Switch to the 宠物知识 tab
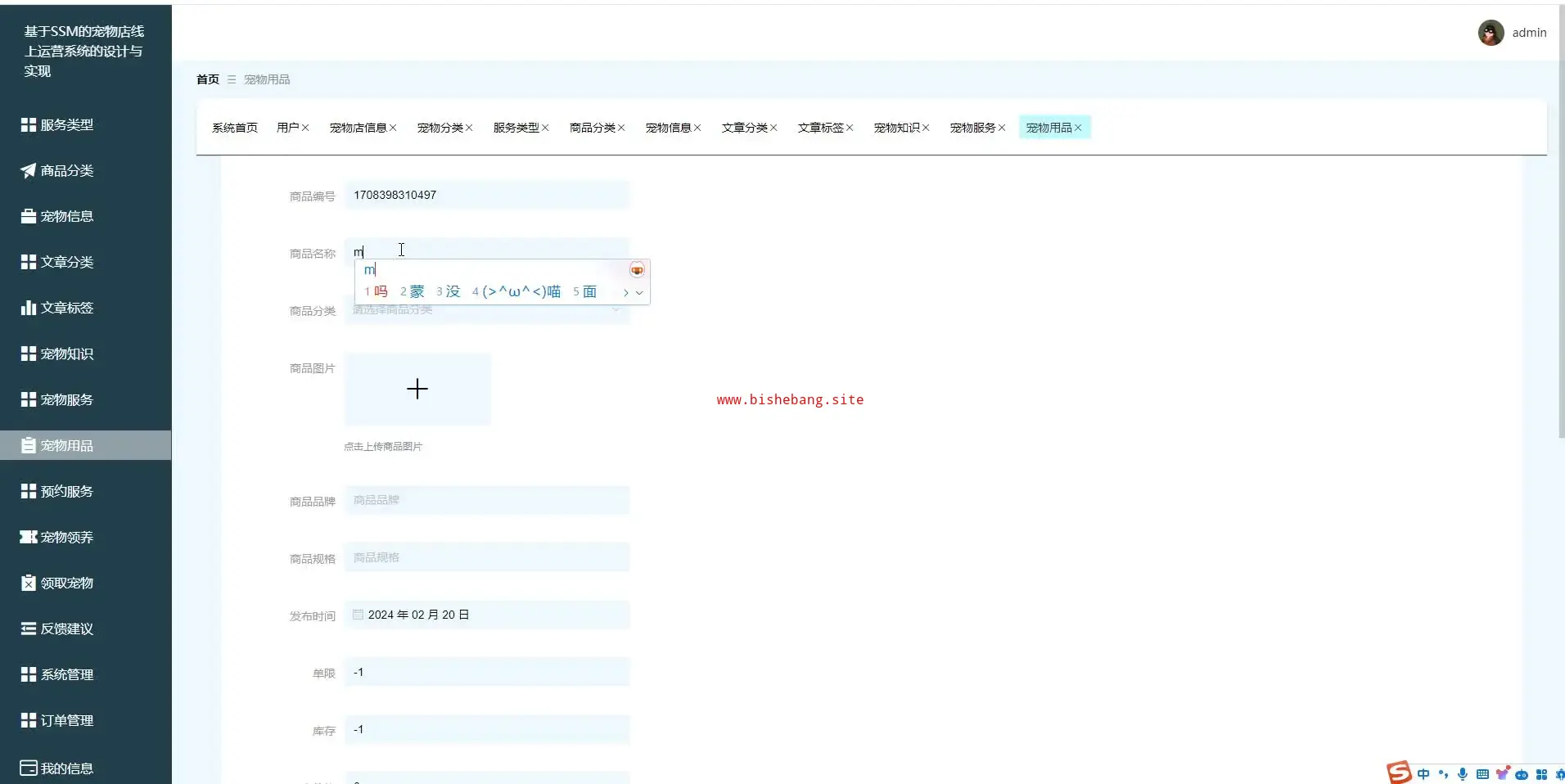Screen dimensions: 1565x784 click(897, 128)
